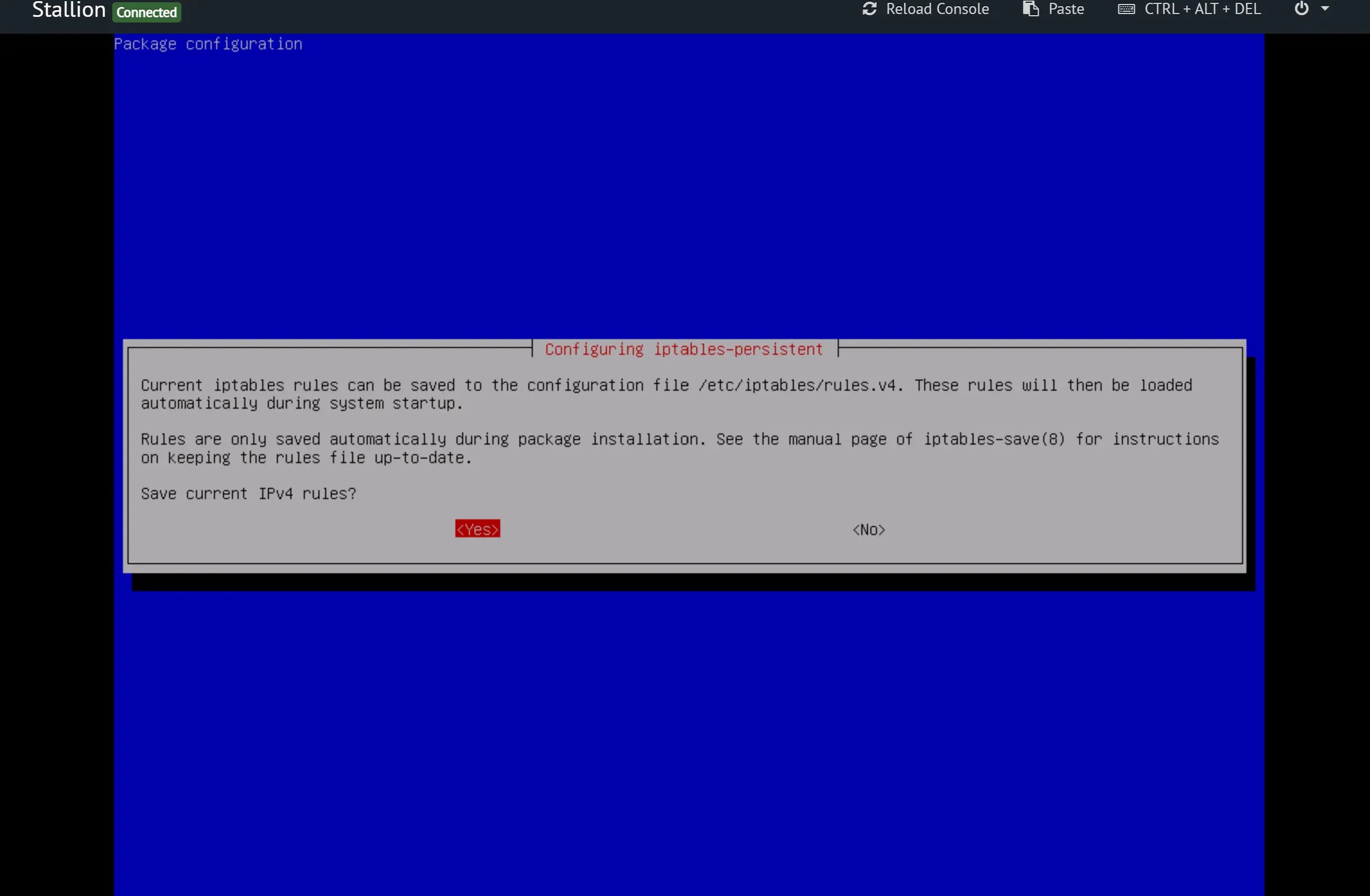Click the Reload Console text label
Viewport: 1370px width, 896px height.
click(937, 9)
